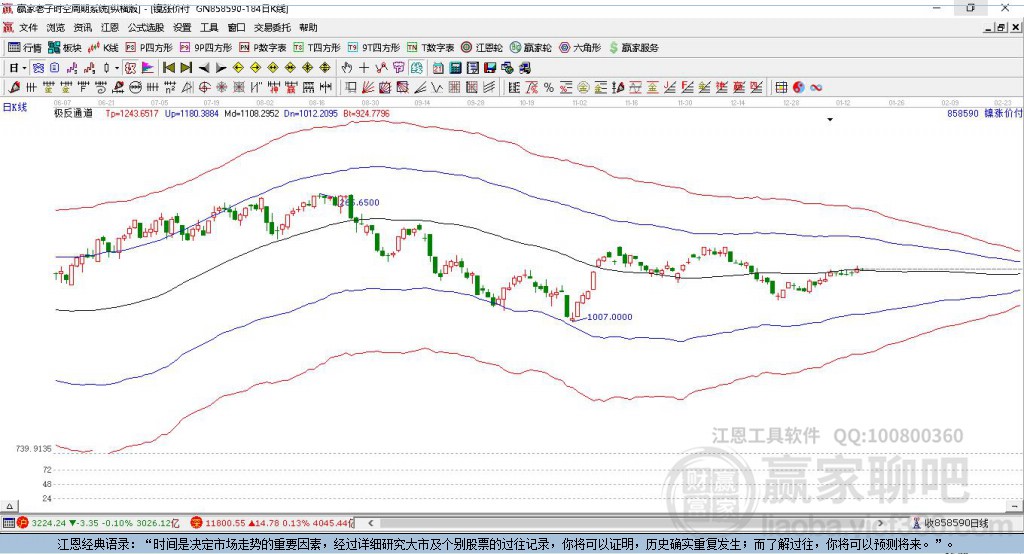The image size is (1024, 554).
Task: Open the 交易委托 menu
Action: 272,27
